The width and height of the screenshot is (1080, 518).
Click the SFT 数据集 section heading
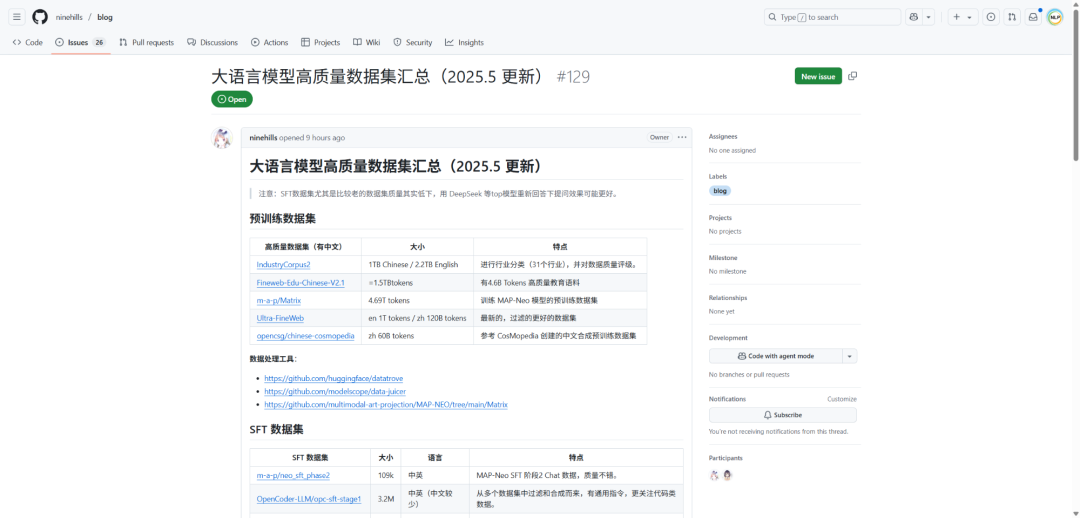tap(276, 429)
